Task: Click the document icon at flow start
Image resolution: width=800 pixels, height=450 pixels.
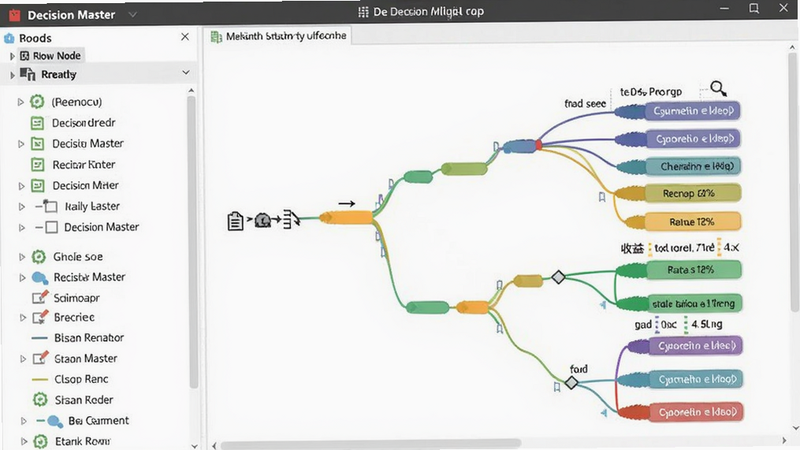Action: (235, 221)
